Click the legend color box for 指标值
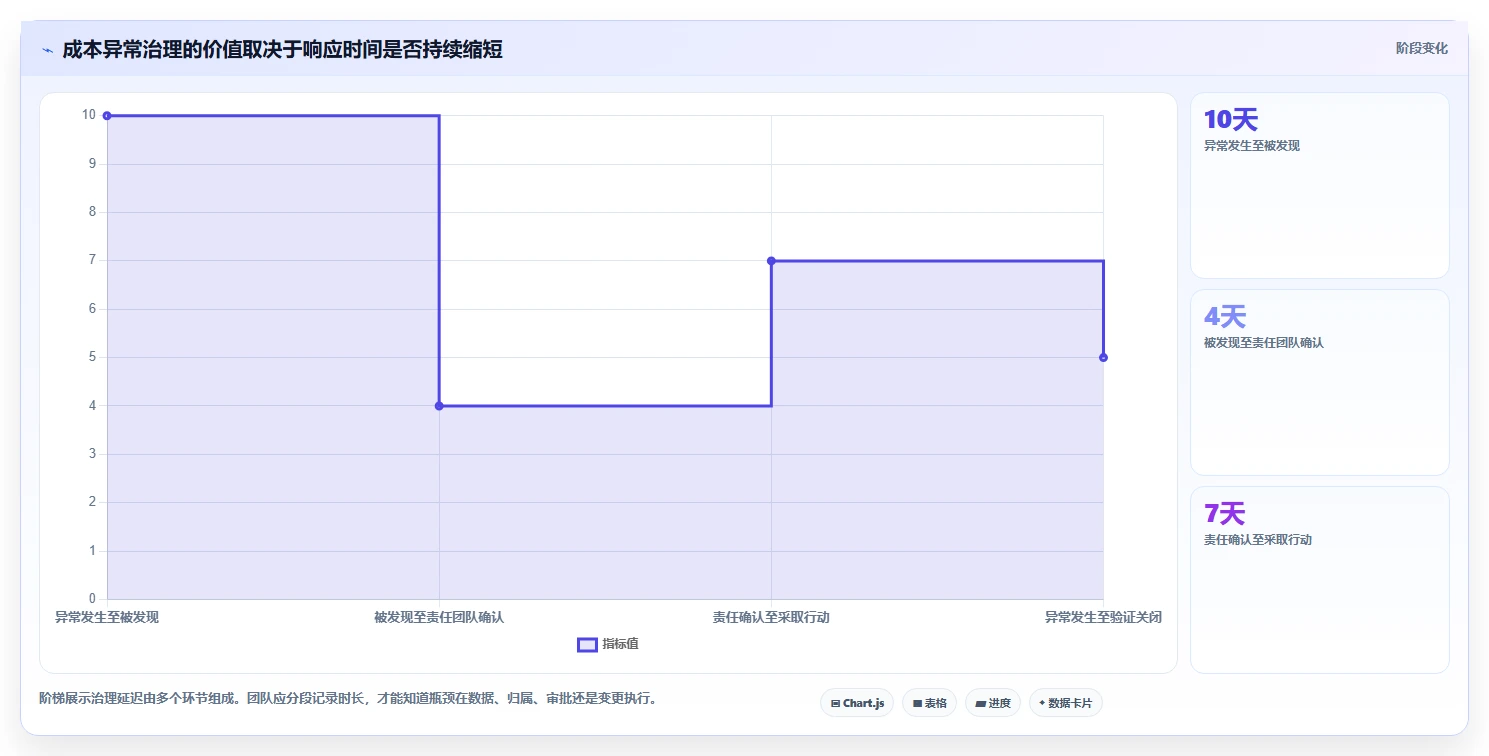 tap(587, 645)
